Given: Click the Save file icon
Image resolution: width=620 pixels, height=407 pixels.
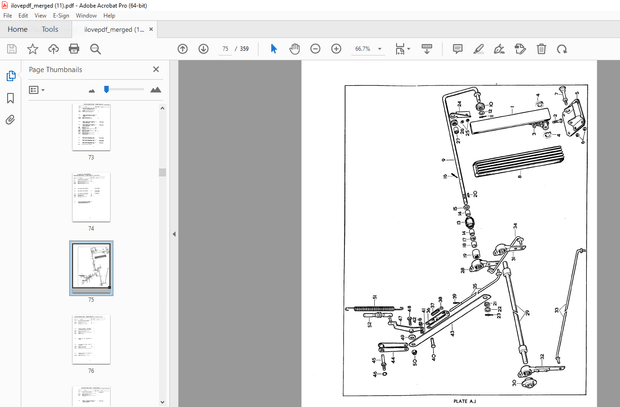Looking at the screenshot, I should click(12, 49).
